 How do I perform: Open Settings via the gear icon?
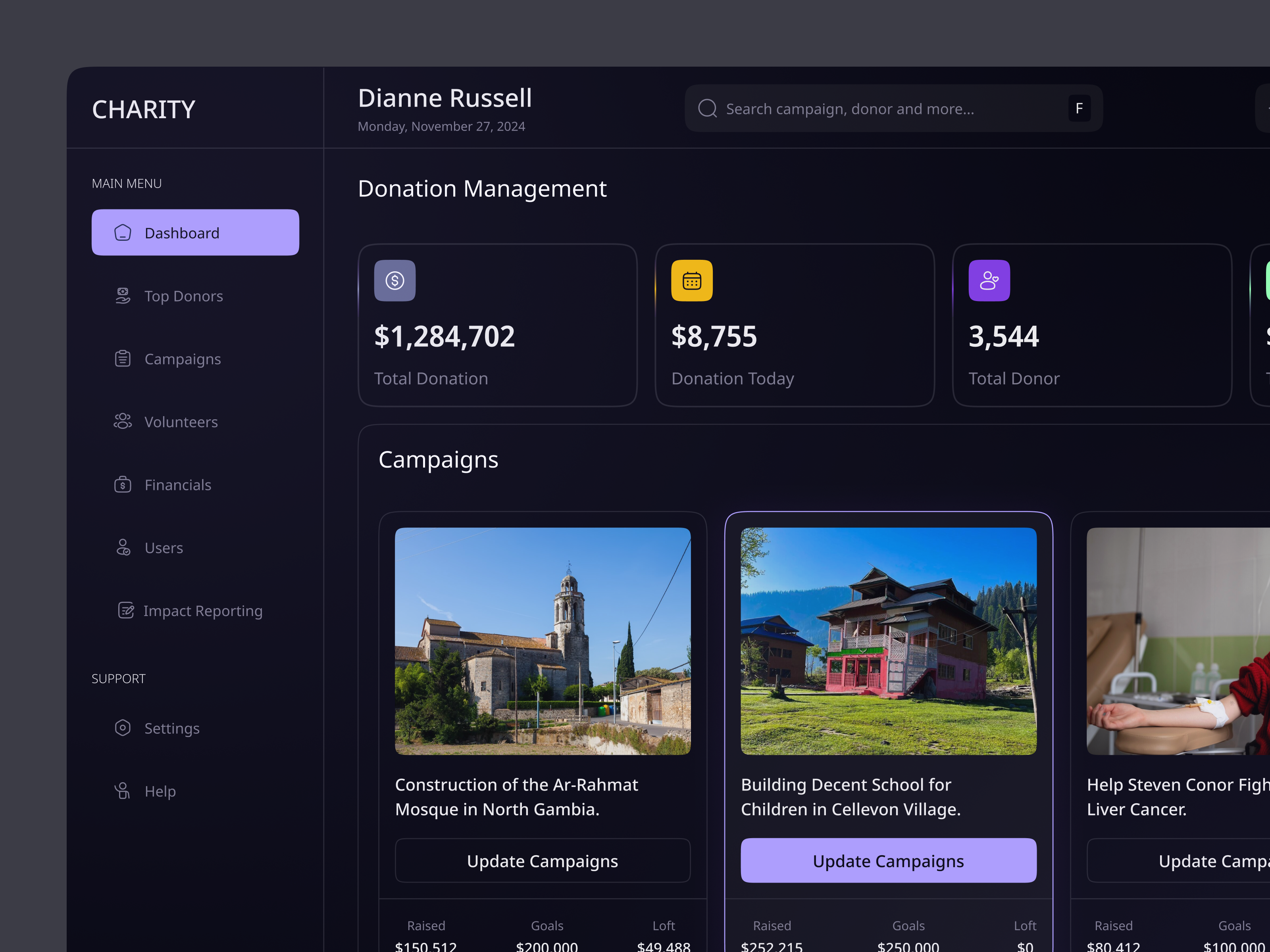122,727
